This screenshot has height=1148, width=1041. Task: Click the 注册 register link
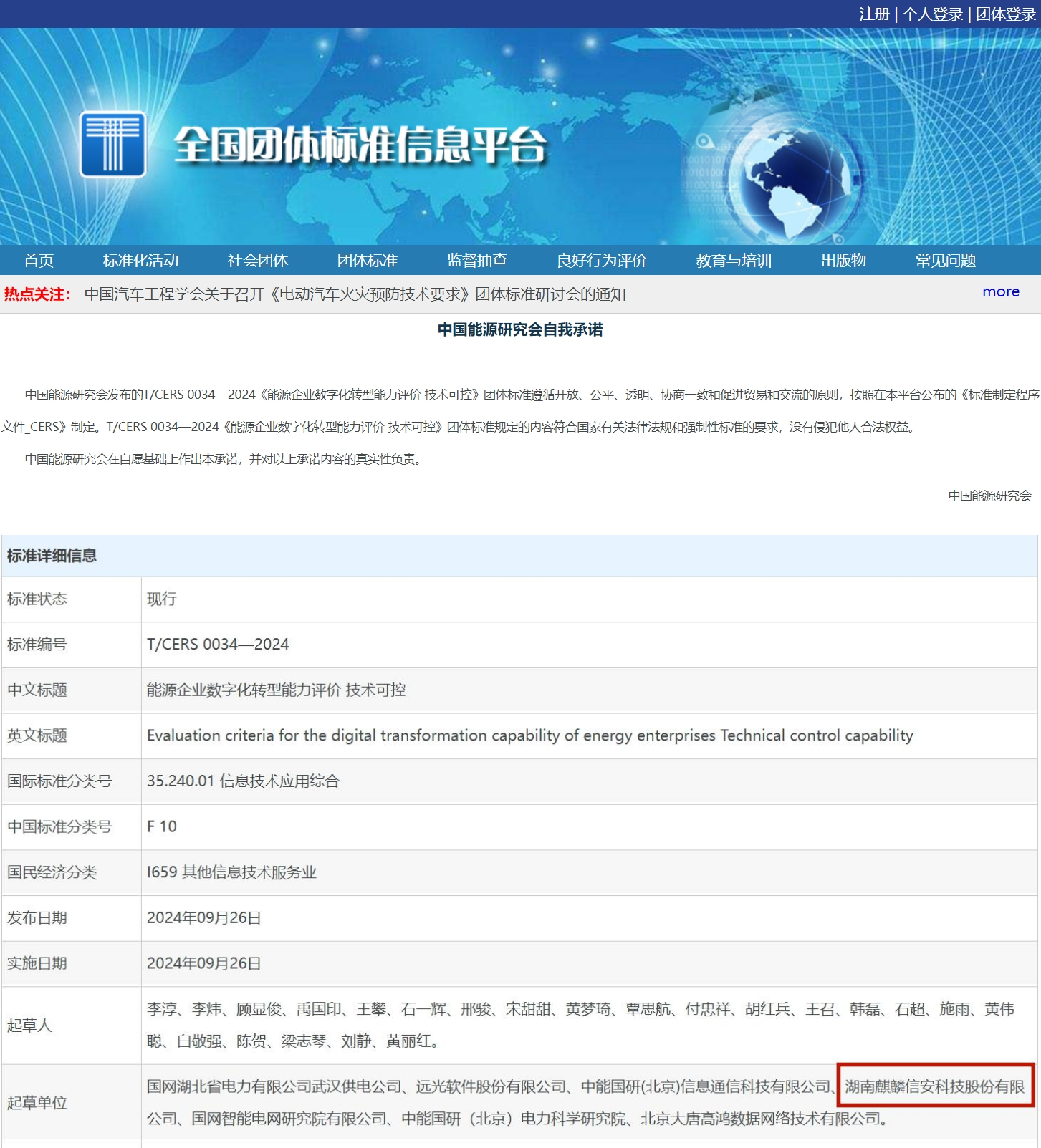[x=873, y=14]
